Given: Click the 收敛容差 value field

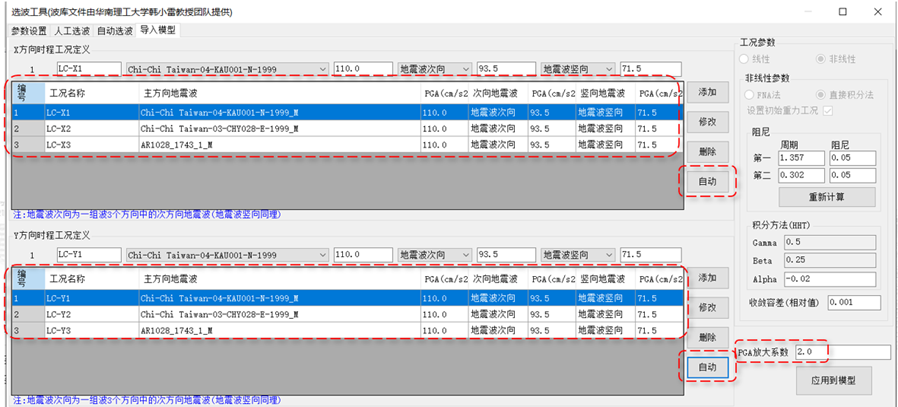Looking at the screenshot, I should [x=851, y=302].
